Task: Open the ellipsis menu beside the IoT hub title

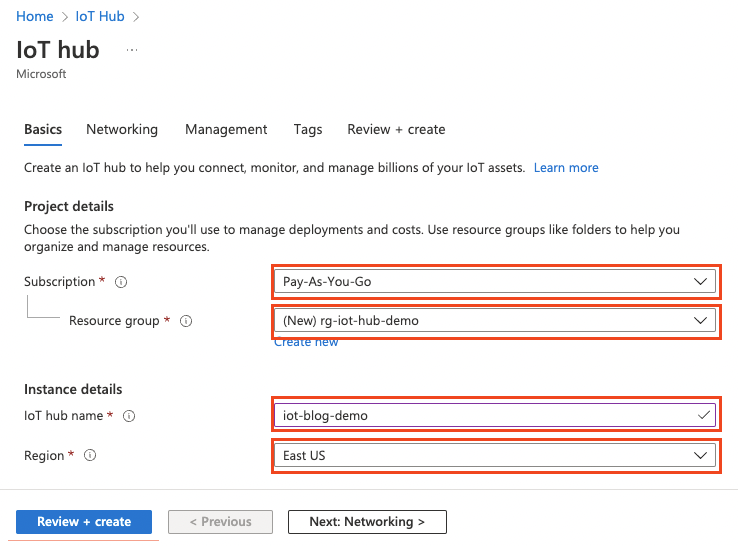Action: click(132, 49)
